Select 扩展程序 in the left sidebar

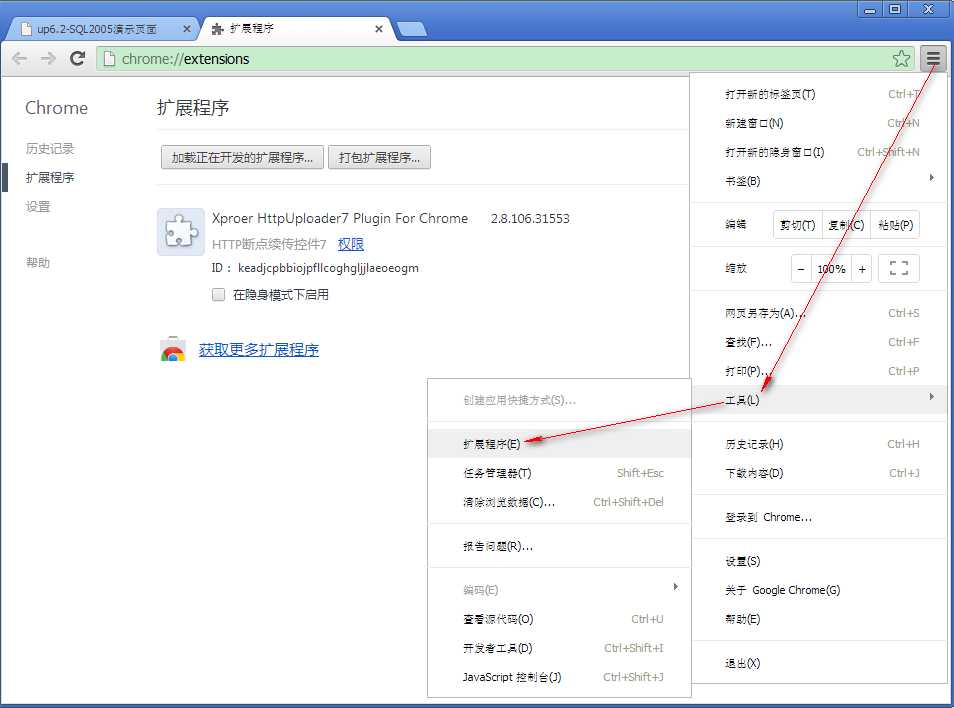pyautogui.click(x=50, y=178)
